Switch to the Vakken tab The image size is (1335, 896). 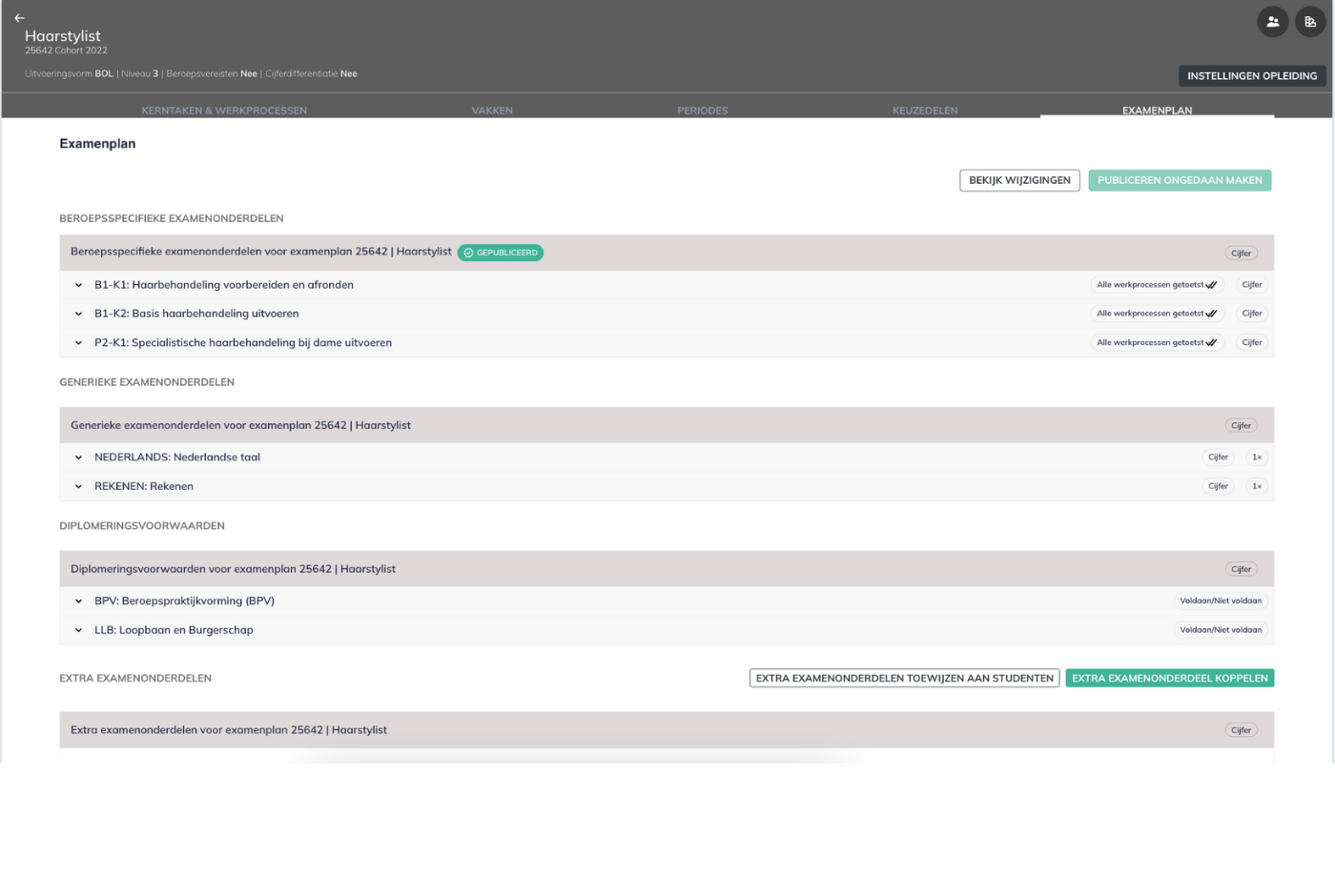[x=492, y=111]
